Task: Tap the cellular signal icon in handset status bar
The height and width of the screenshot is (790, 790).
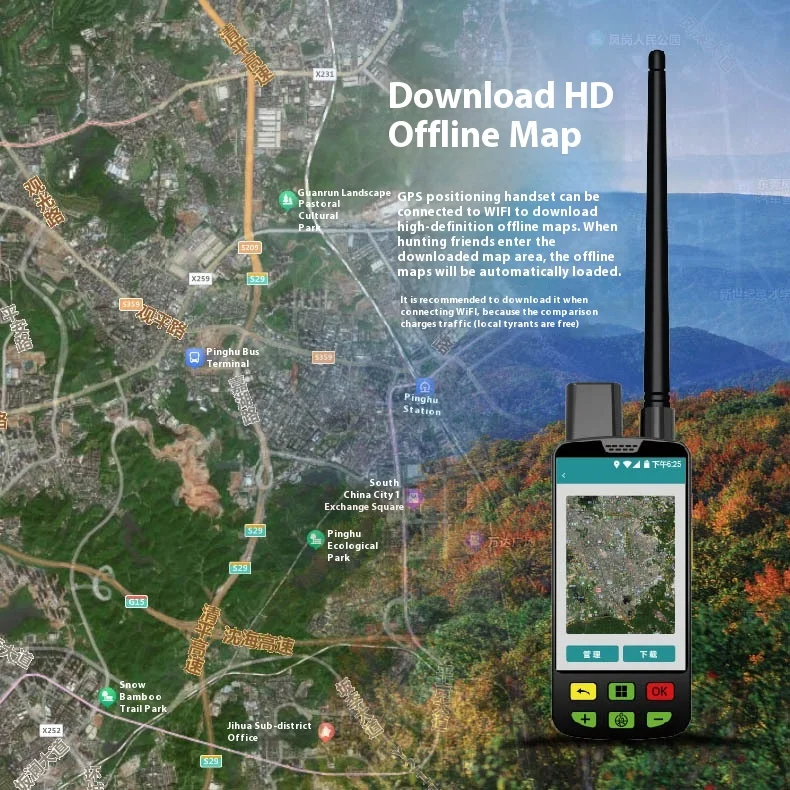Action: click(x=636, y=464)
